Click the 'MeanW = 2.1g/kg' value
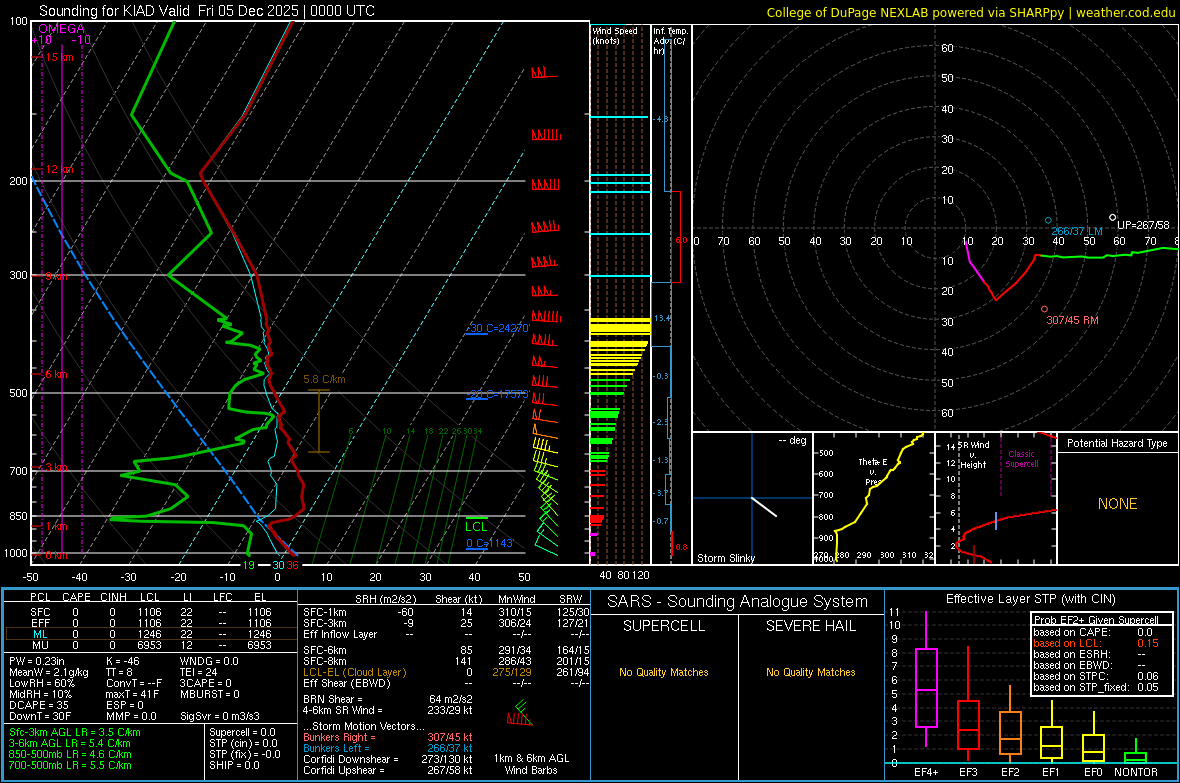Screen dimensions: 1180x783 49,672
